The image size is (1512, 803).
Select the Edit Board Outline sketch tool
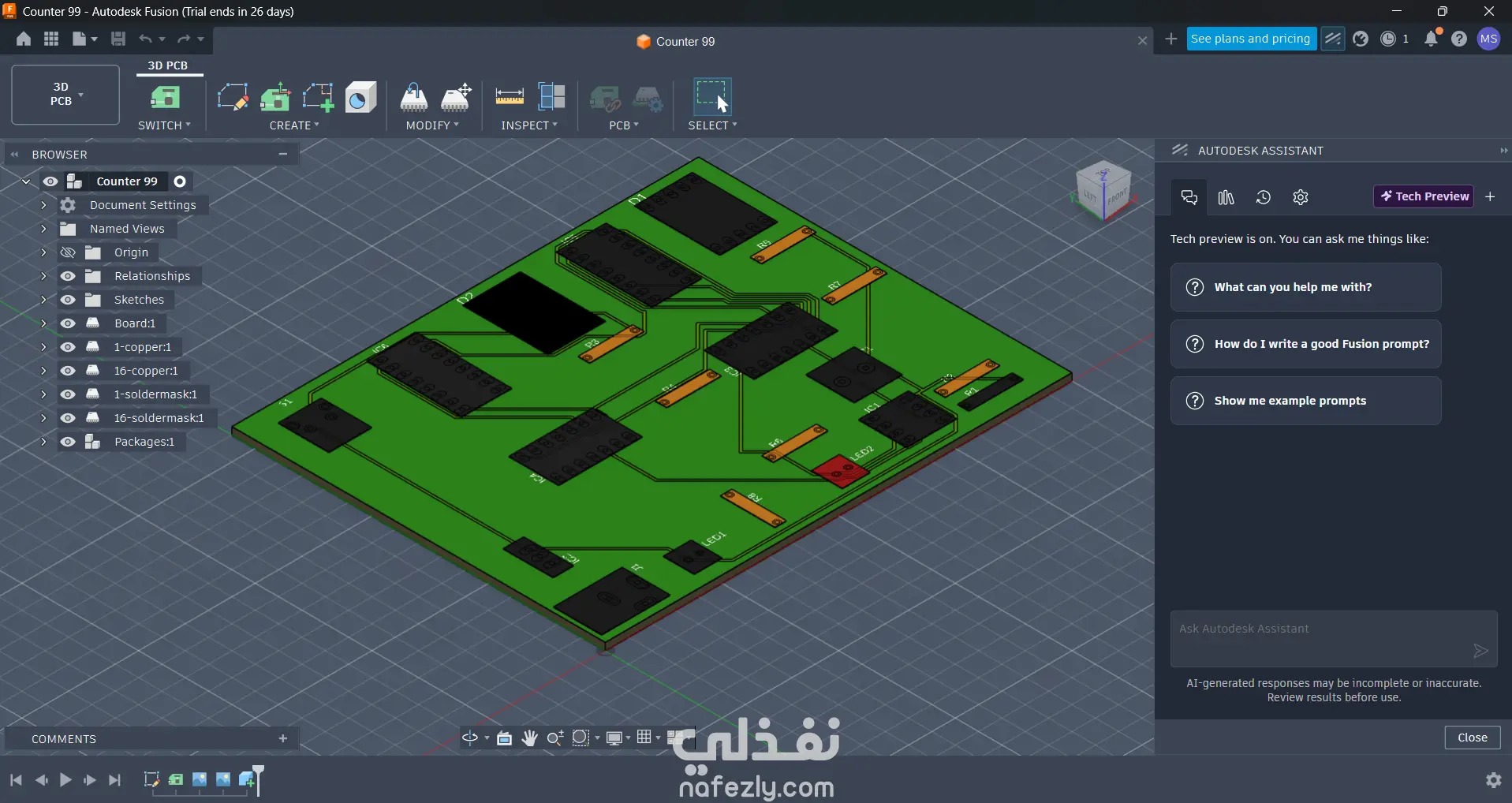(233, 98)
